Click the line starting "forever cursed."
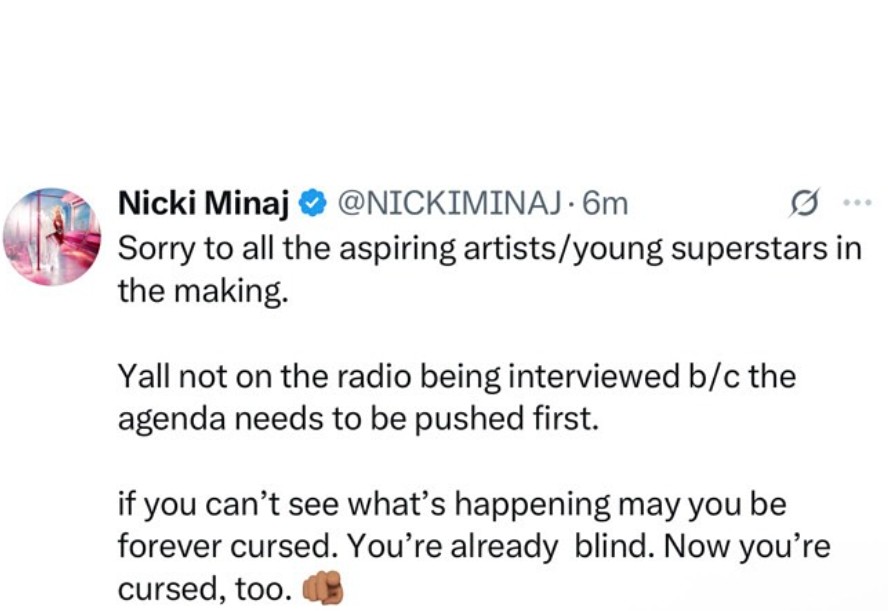This screenshot has height=611, width=888. click(474, 548)
